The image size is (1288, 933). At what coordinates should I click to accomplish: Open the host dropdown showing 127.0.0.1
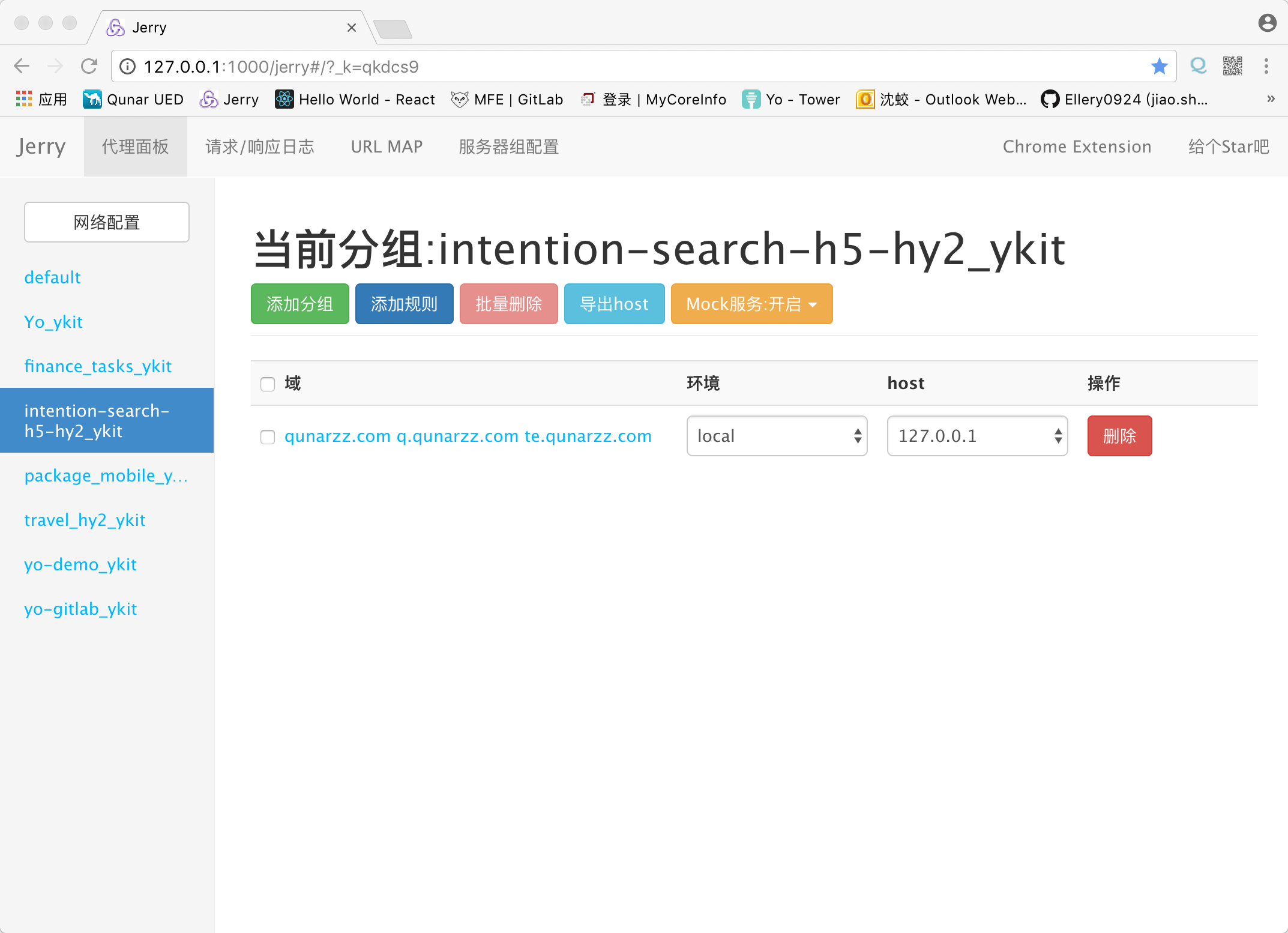977,436
